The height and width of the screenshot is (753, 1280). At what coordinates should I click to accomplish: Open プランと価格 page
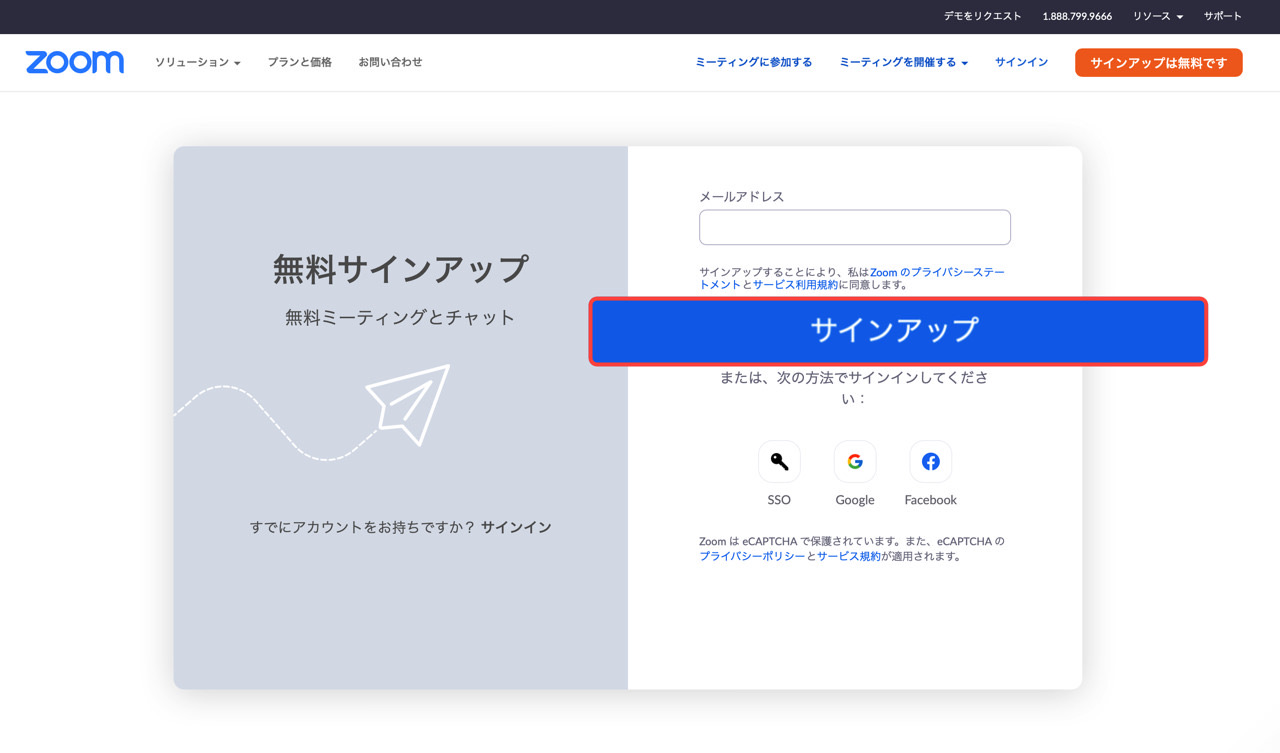299,62
